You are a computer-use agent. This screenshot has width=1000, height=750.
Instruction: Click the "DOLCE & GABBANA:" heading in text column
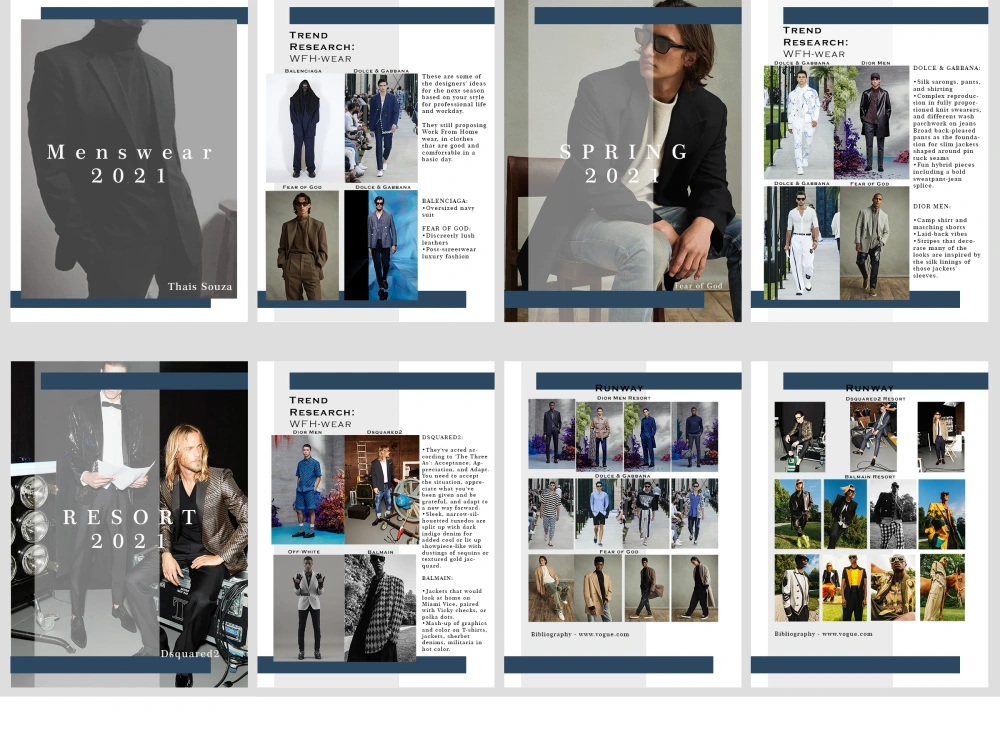pyautogui.click(x=946, y=68)
